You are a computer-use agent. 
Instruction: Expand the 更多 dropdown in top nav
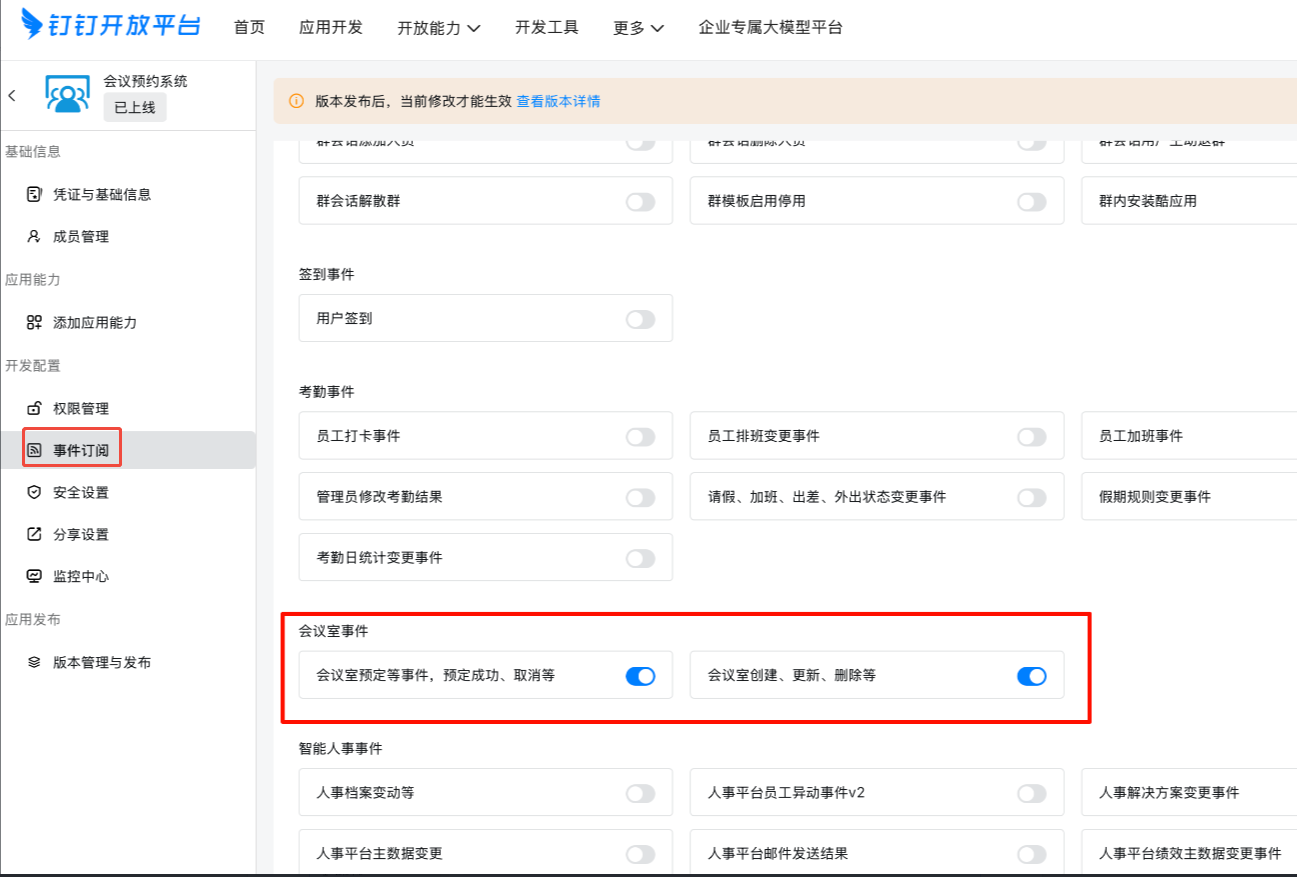coord(638,28)
